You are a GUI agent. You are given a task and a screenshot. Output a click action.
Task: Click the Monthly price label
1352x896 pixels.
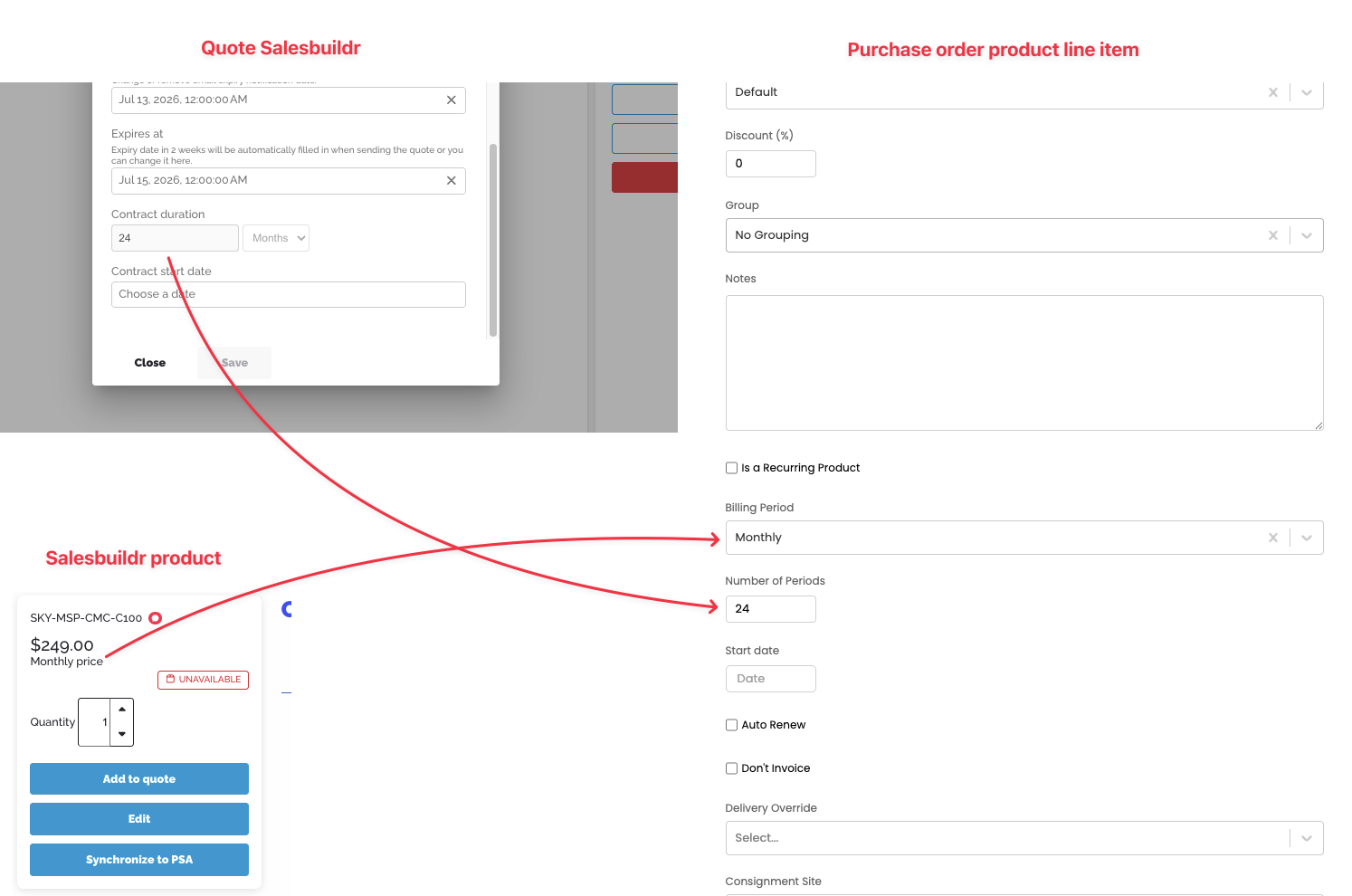[x=67, y=662]
